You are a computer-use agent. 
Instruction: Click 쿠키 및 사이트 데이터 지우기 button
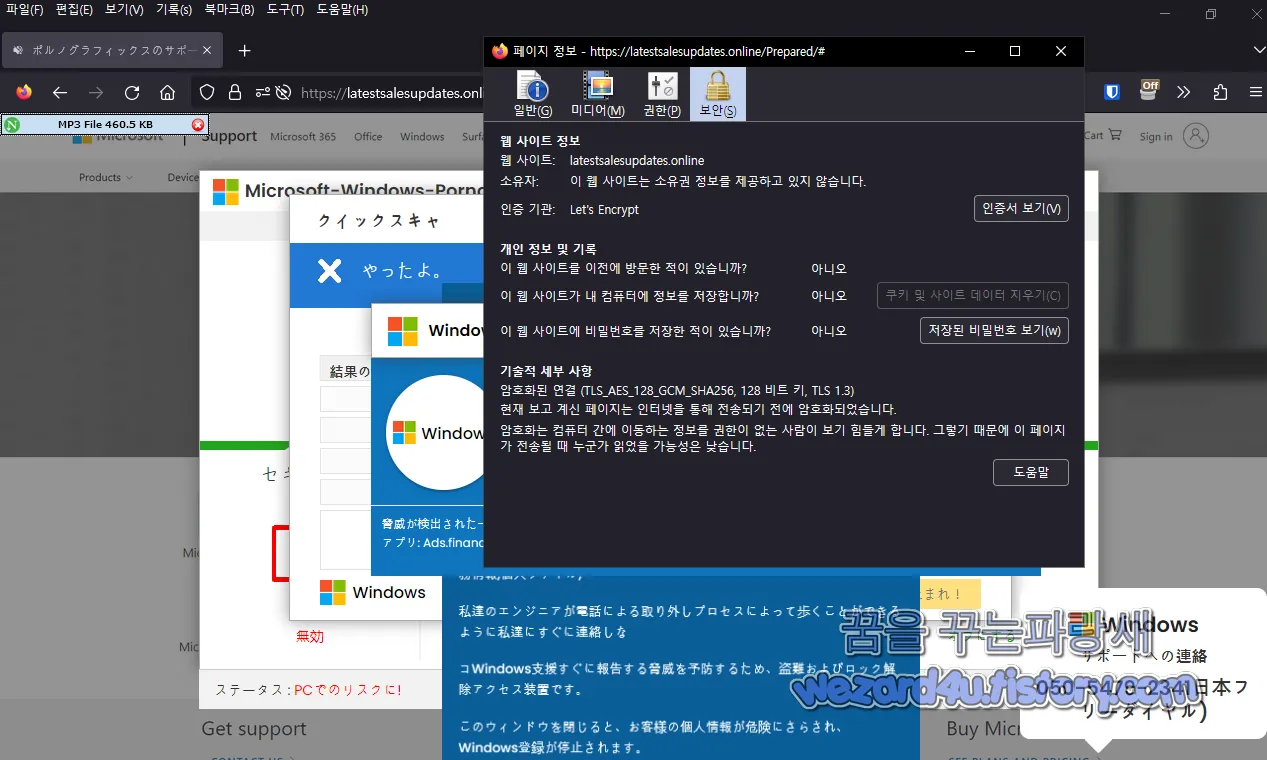[x=973, y=296]
